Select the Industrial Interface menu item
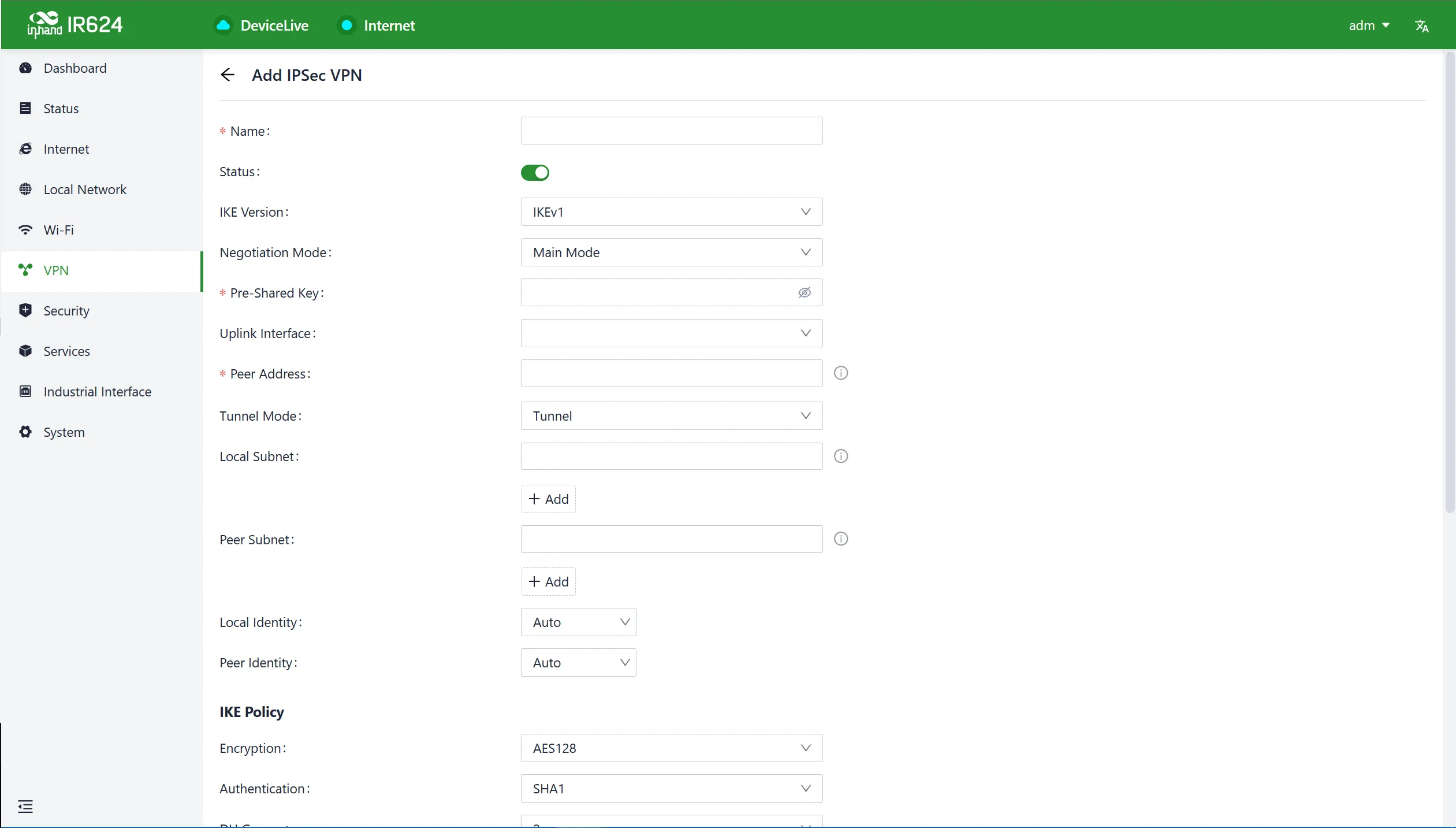 coord(102,392)
